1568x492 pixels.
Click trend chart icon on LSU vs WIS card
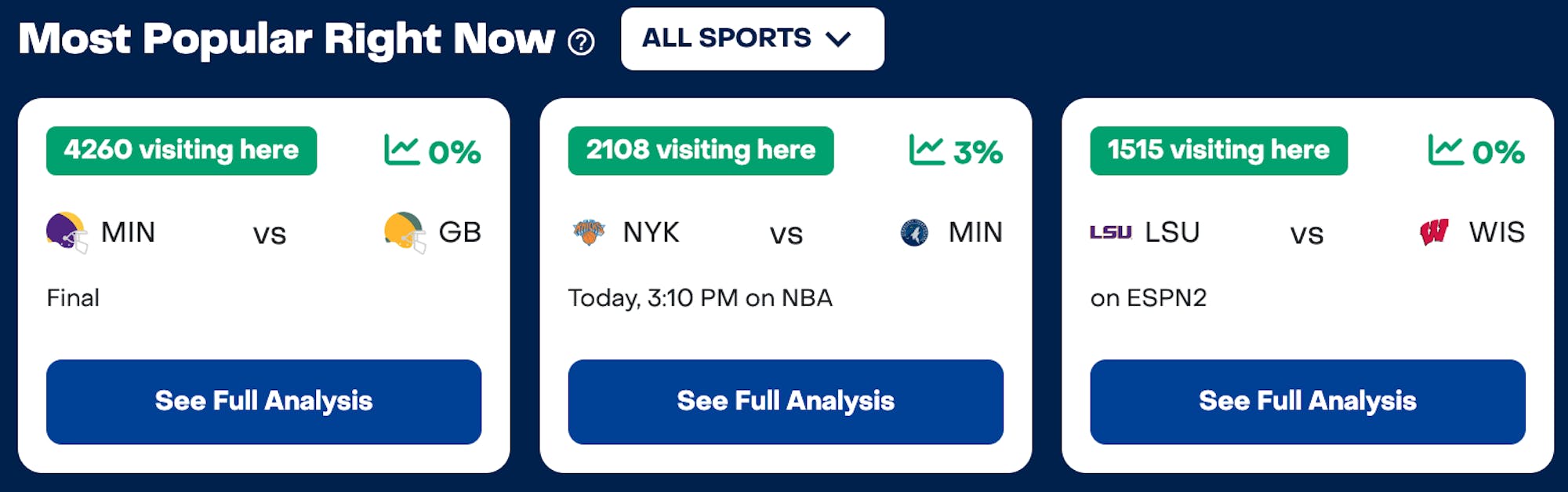[1445, 150]
